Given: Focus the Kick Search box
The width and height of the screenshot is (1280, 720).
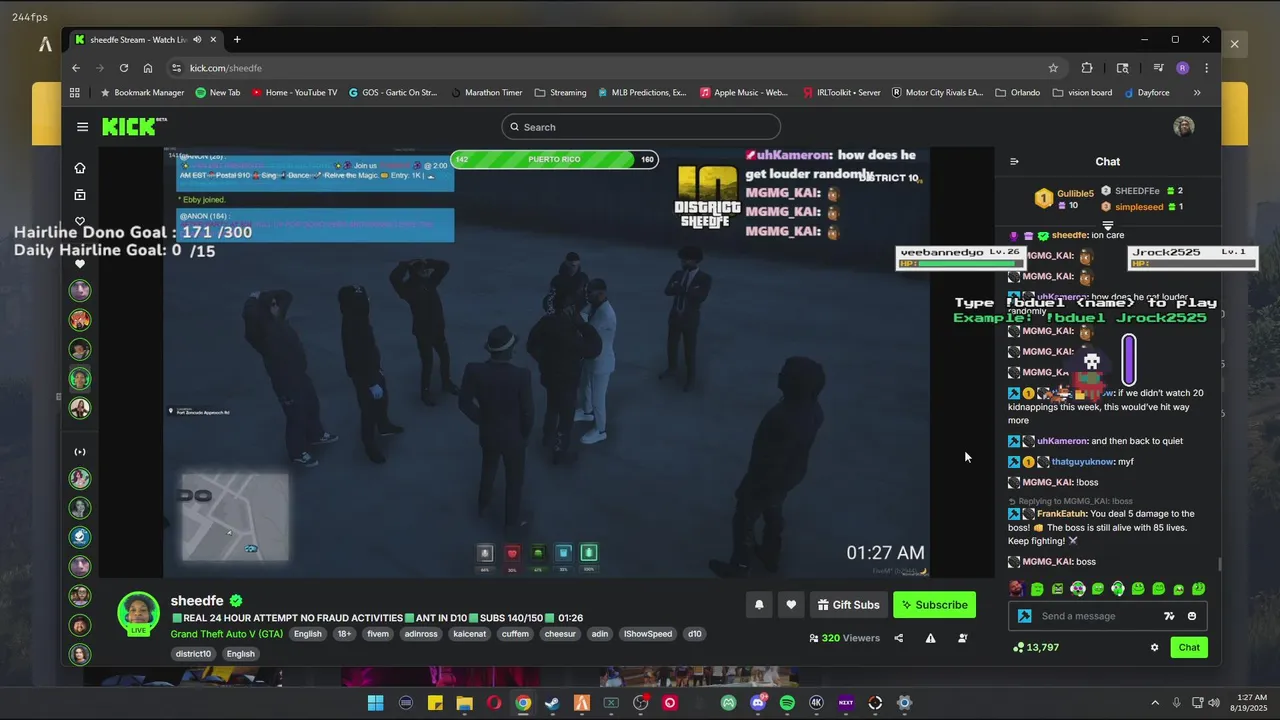Looking at the screenshot, I should click(x=641, y=127).
